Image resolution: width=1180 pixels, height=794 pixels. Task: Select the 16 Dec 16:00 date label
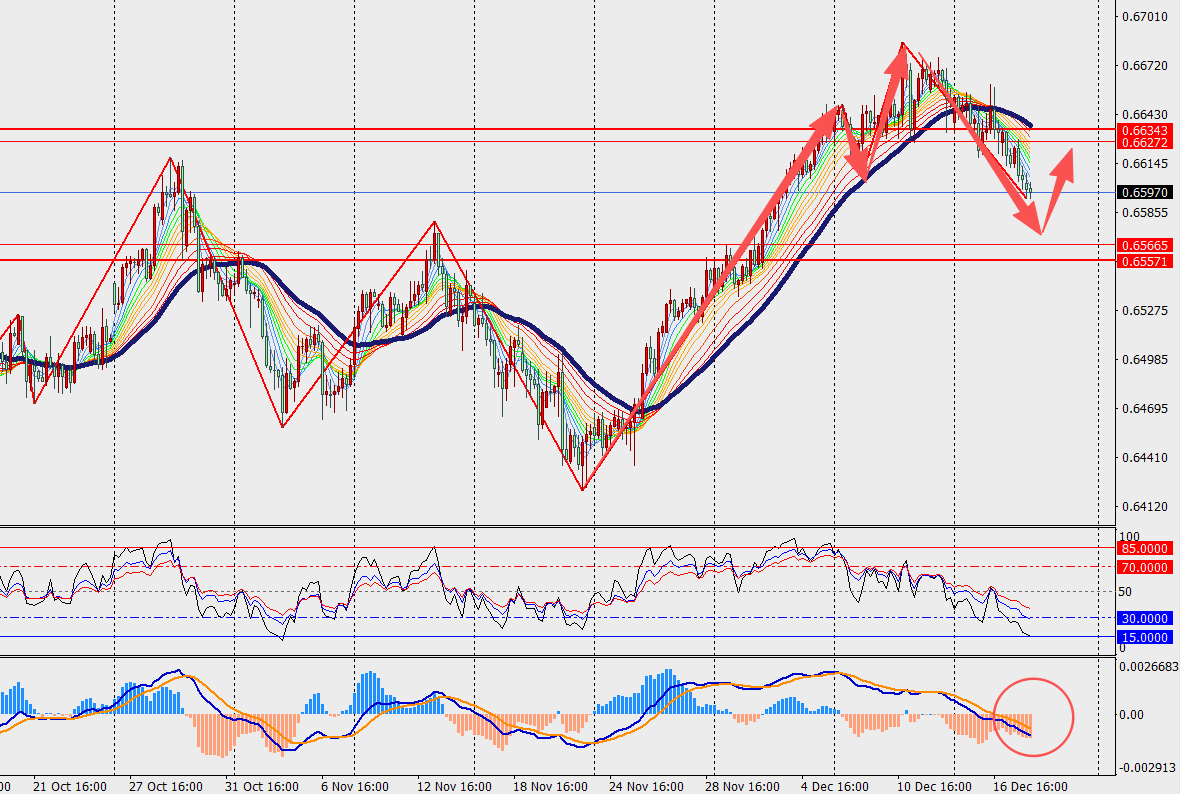1029,786
